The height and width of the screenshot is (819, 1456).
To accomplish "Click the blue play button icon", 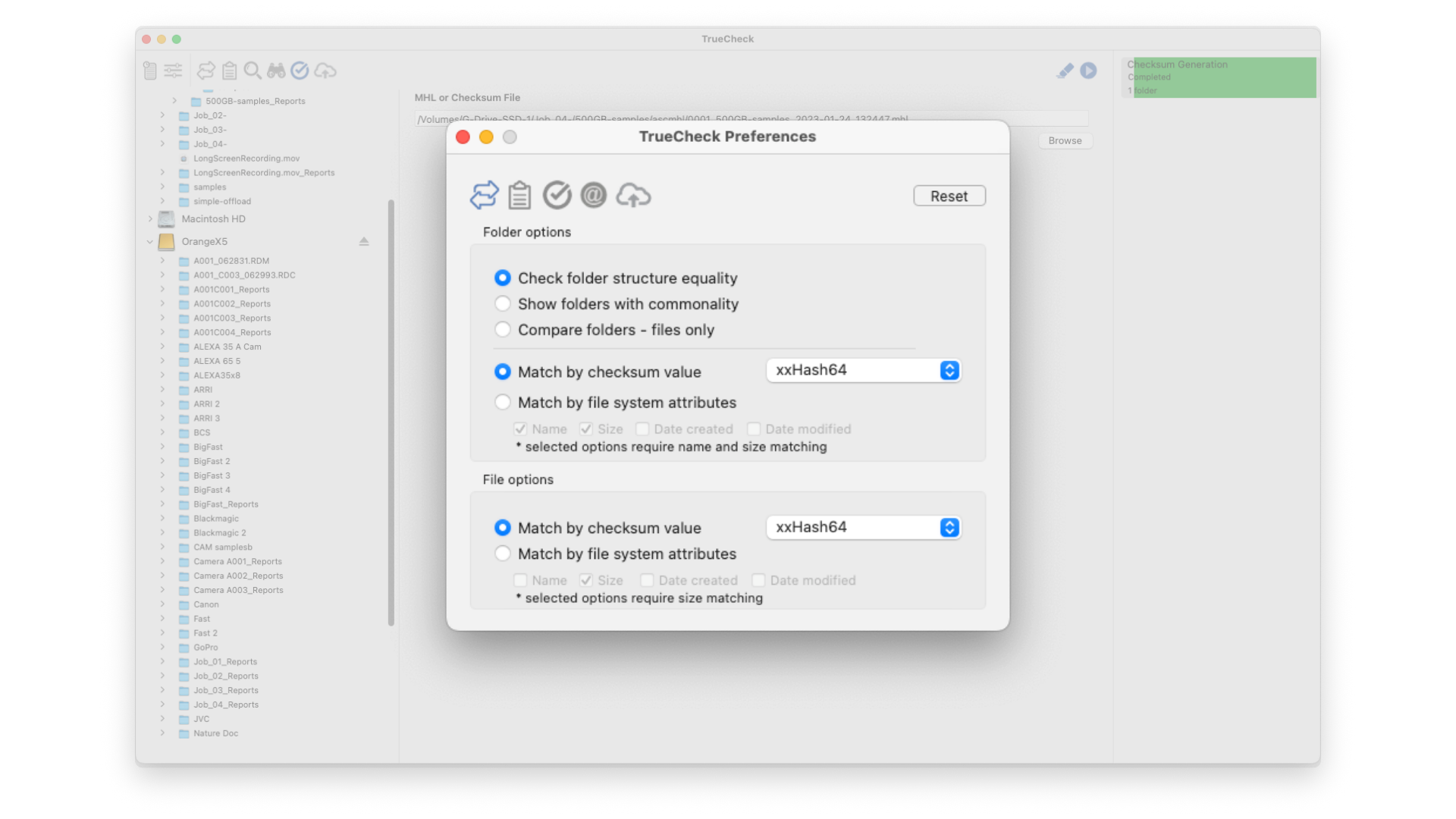I will (x=1088, y=71).
